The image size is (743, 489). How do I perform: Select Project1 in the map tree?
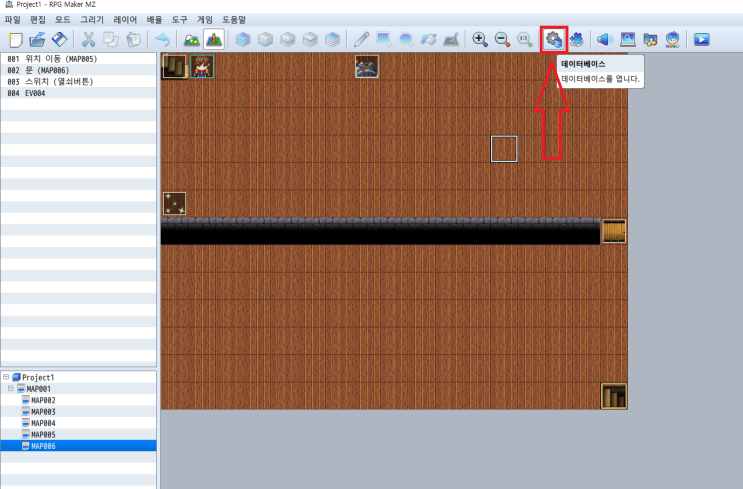tap(38, 377)
